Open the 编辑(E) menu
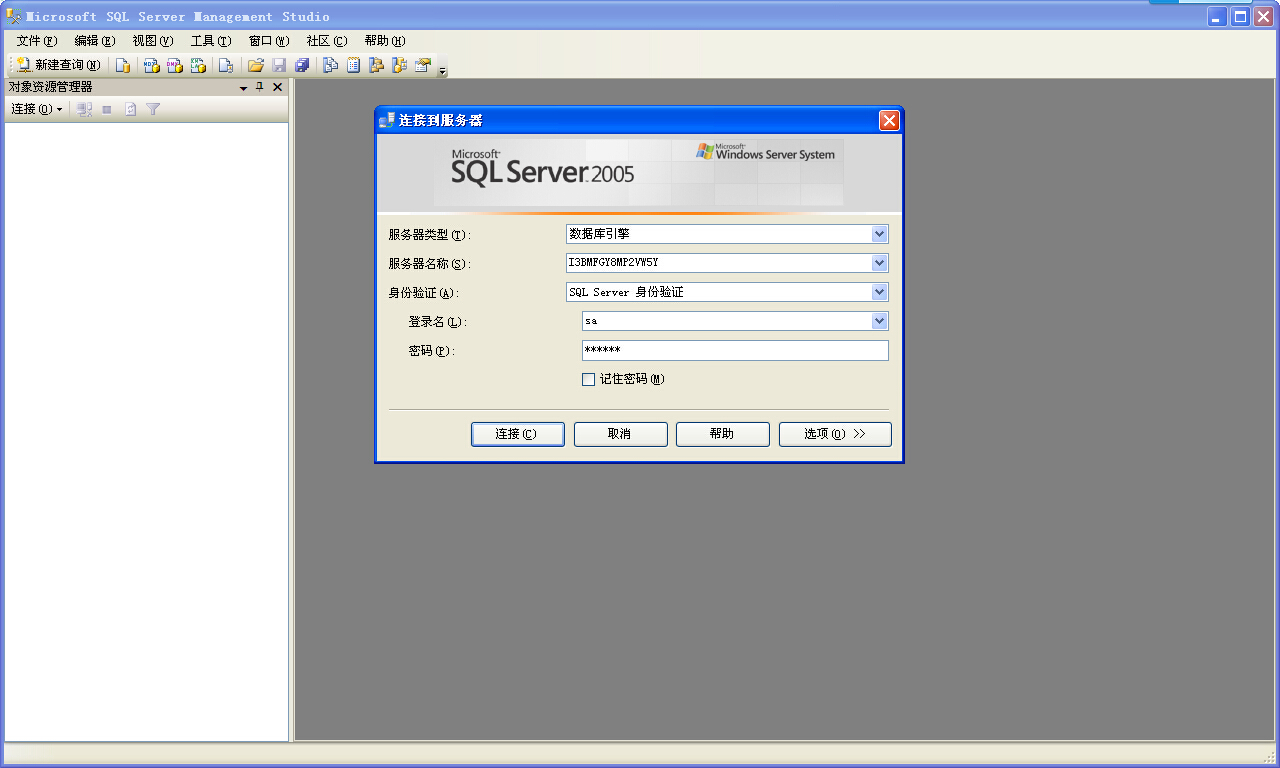Viewport: 1280px width, 768px height. (x=95, y=41)
